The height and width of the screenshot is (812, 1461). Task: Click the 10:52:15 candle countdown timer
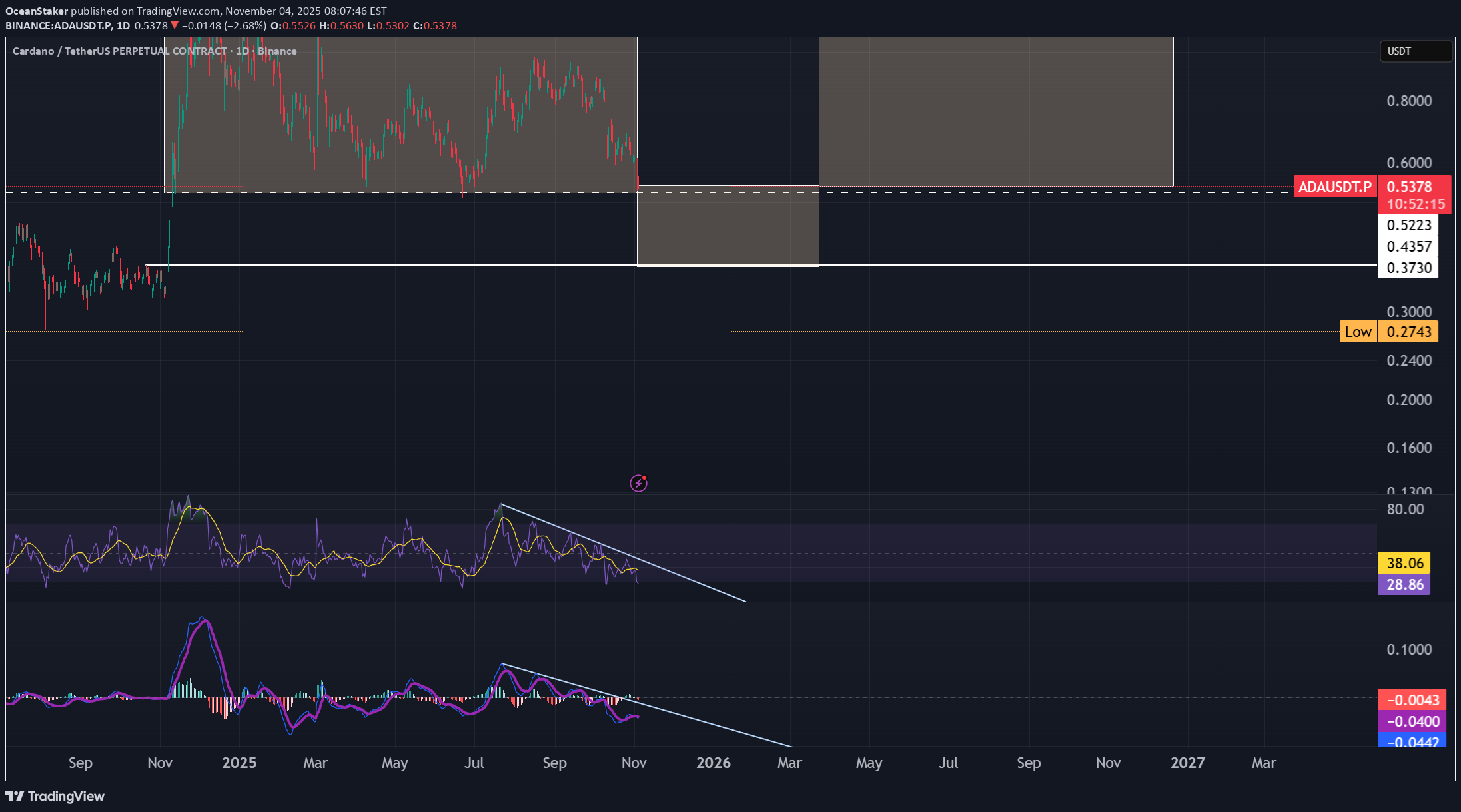(x=1416, y=204)
